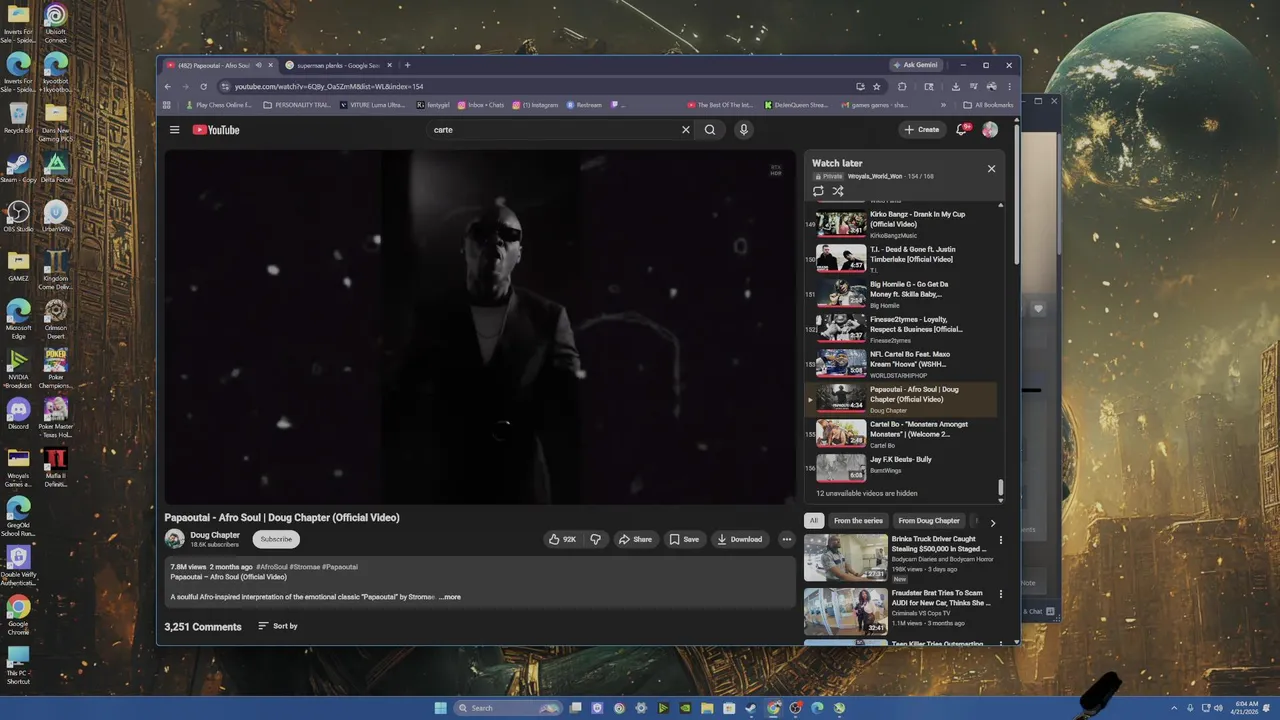The height and width of the screenshot is (720, 1280).
Task: Open the comments Sort by menu
Action: point(278,626)
